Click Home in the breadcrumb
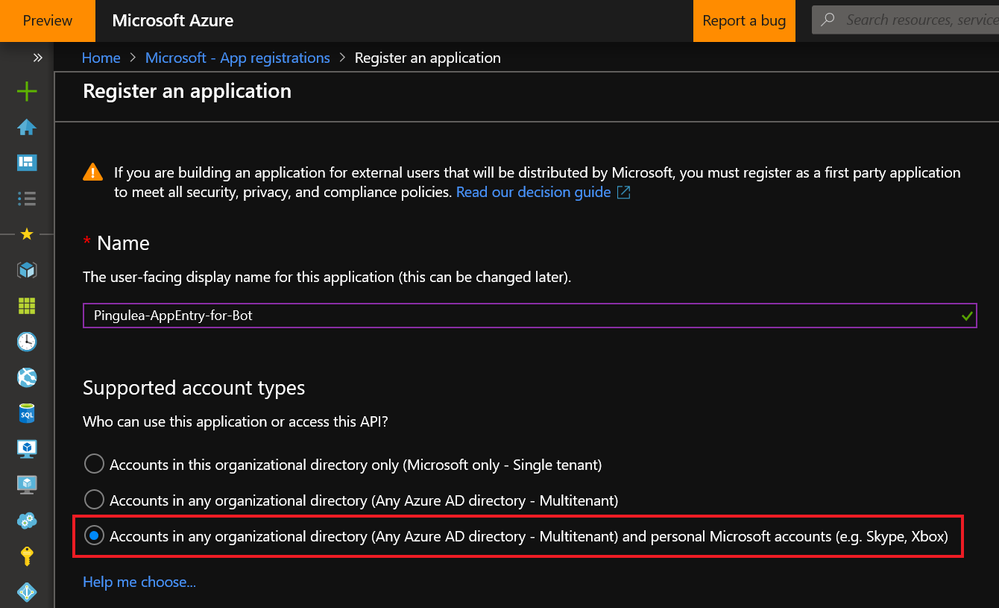The image size is (999, 608). [101, 58]
